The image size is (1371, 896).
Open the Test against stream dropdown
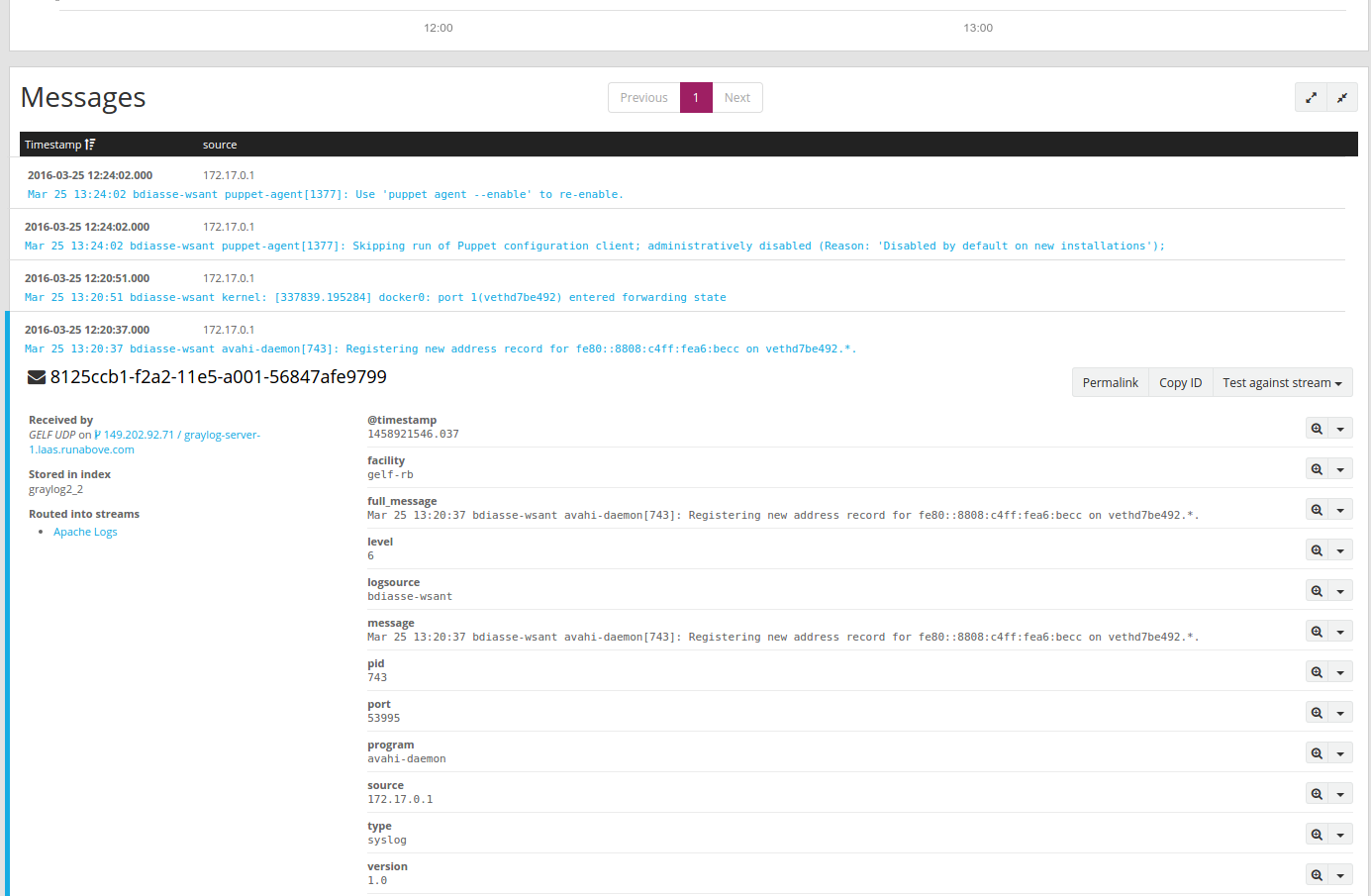1282,382
